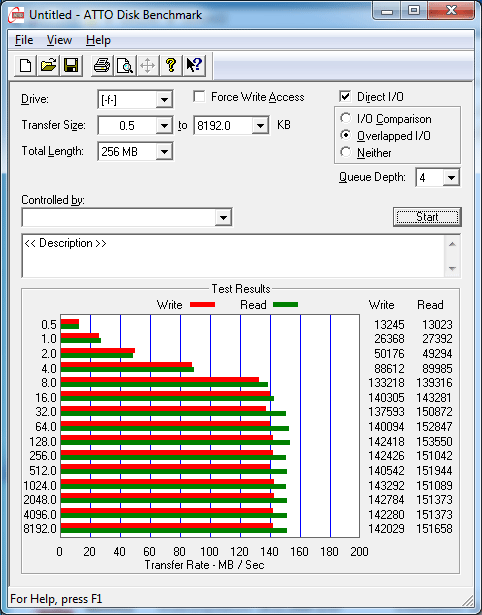Click the green Read legend swatch
This screenshot has height=615, width=482.
pyautogui.click(x=285, y=305)
